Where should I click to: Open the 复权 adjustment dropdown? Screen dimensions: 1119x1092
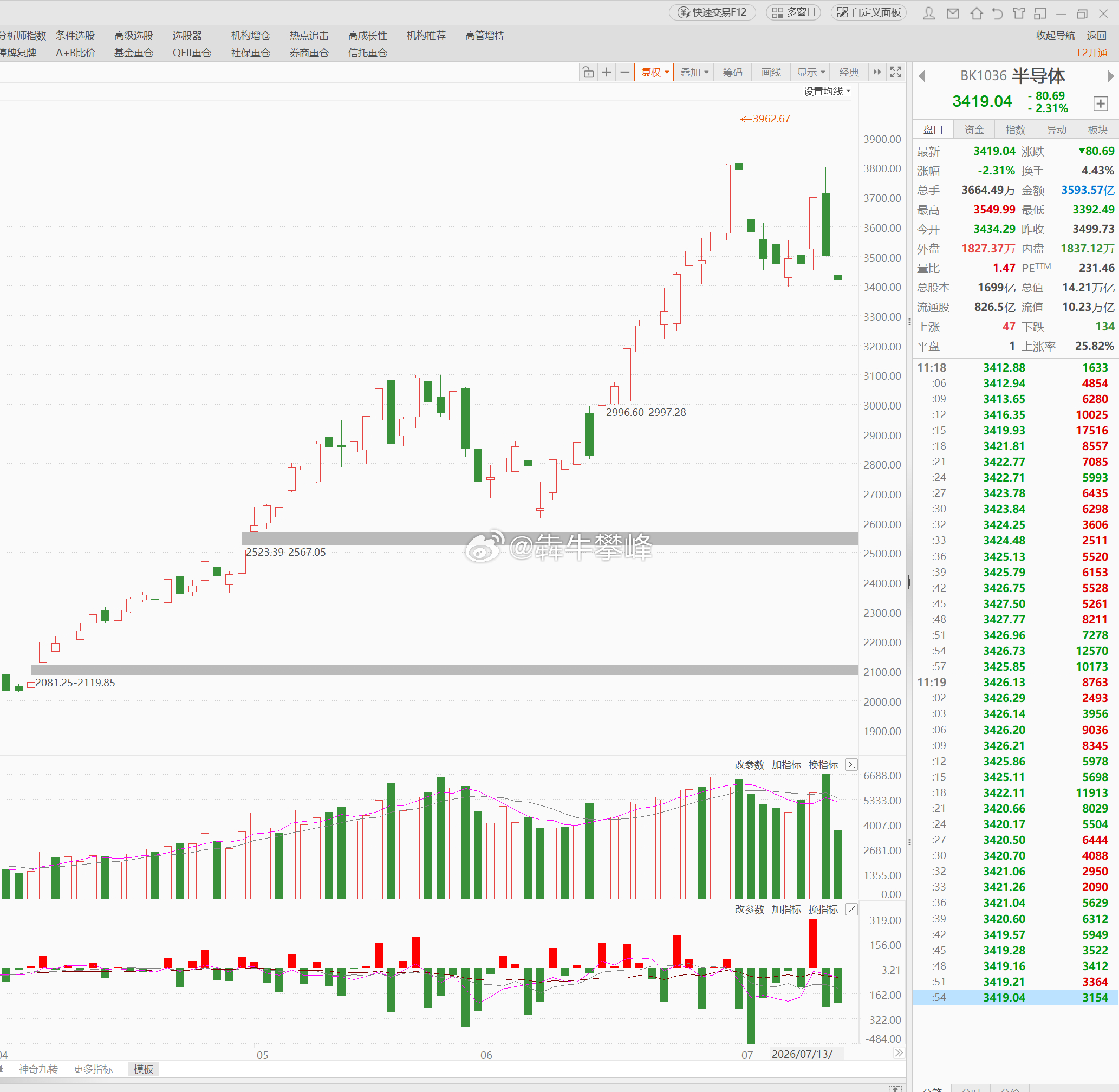click(654, 72)
